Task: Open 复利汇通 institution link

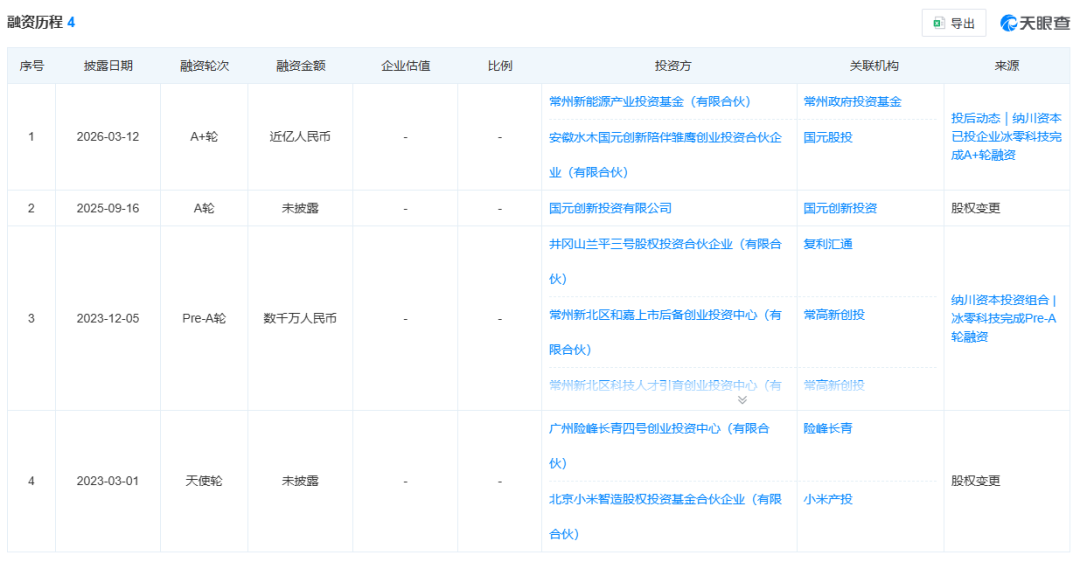Action: [x=828, y=244]
